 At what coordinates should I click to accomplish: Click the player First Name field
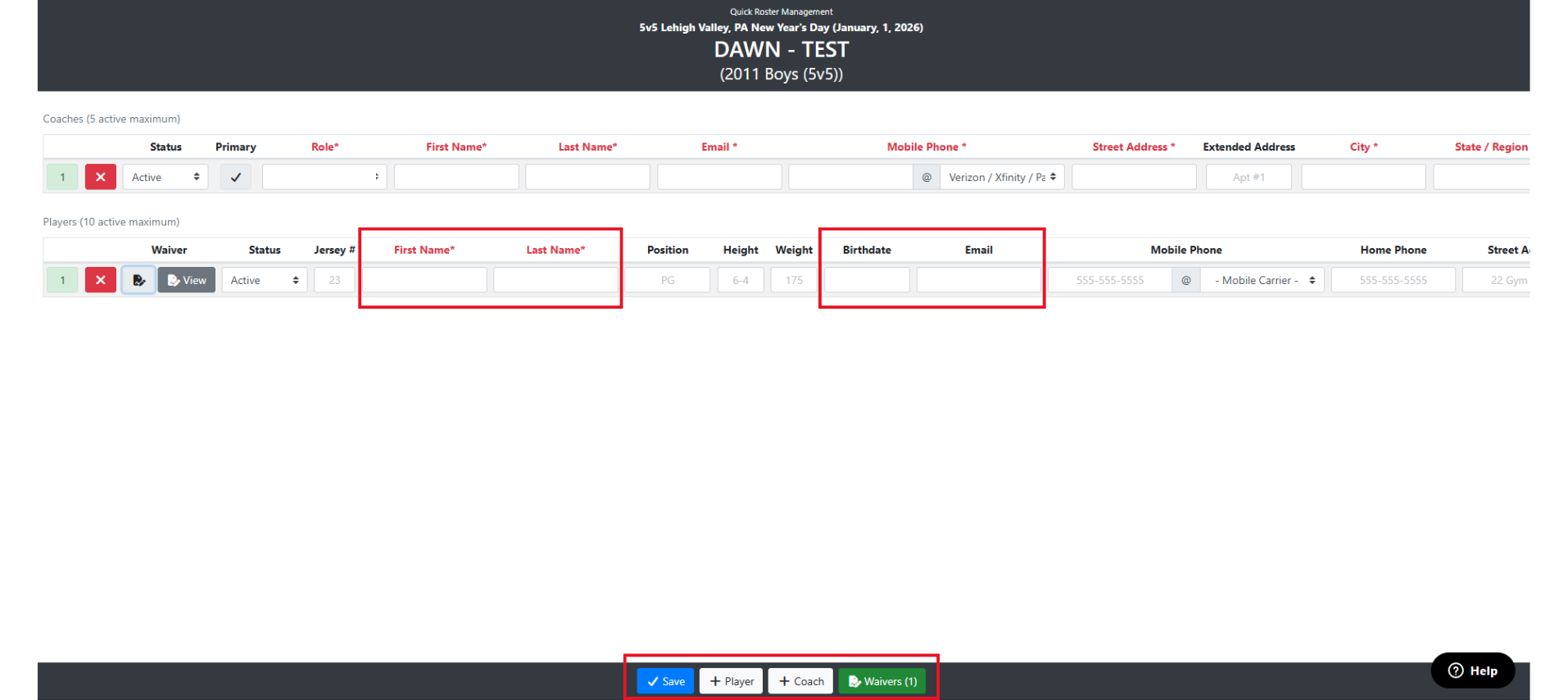click(x=424, y=280)
